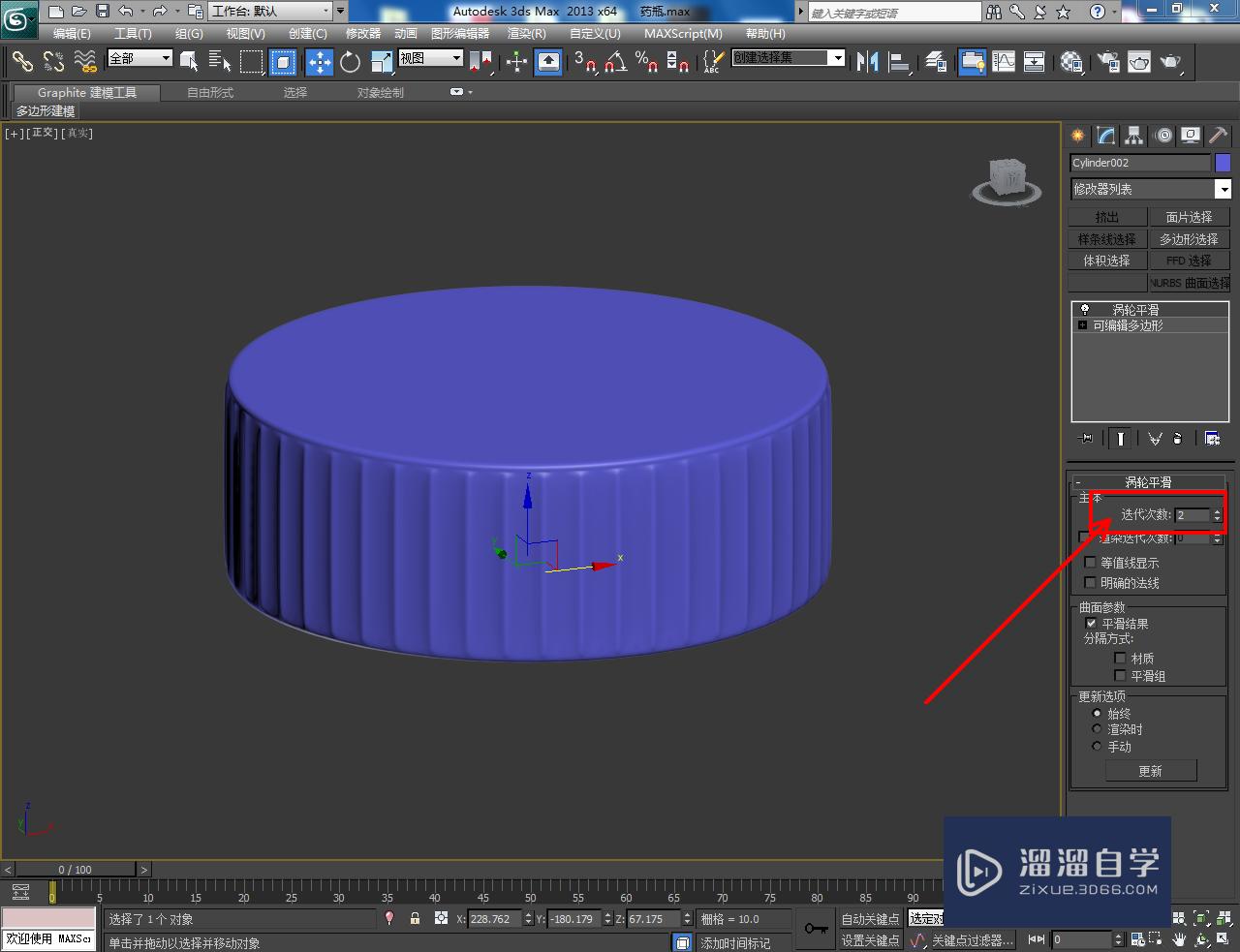Switch to the Create panel tab
1240x952 pixels.
1077,136
